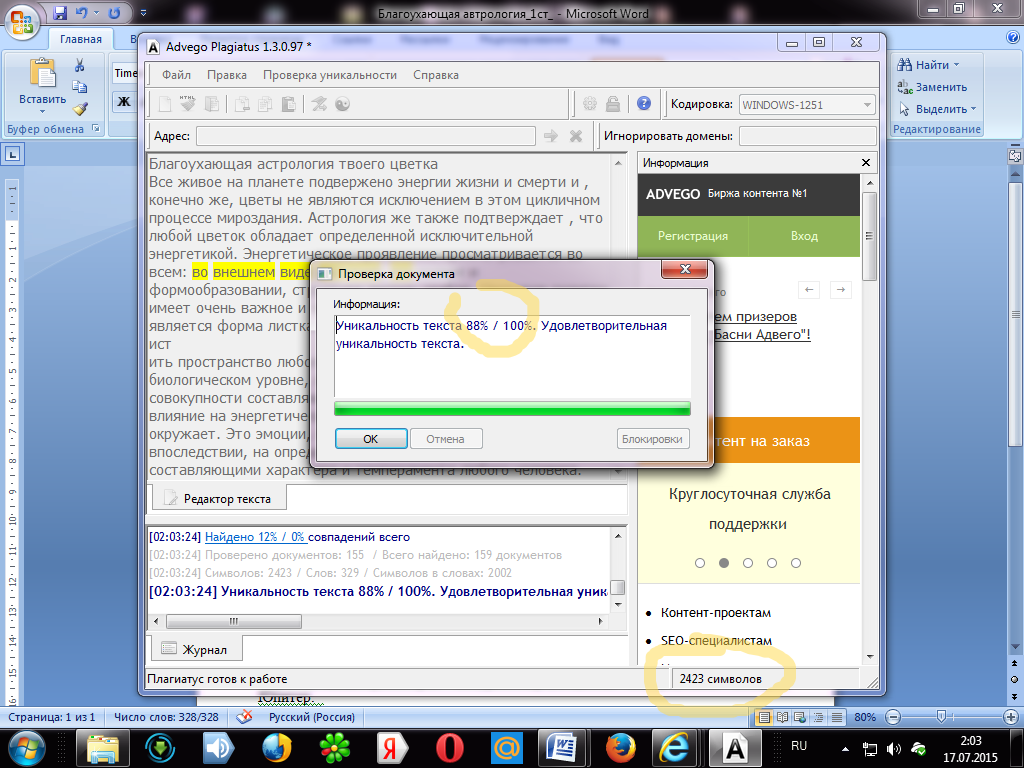The image size is (1024, 768).
Task: Expand the Кодировка encoding dropdown
Action: [x=865, y=104]
